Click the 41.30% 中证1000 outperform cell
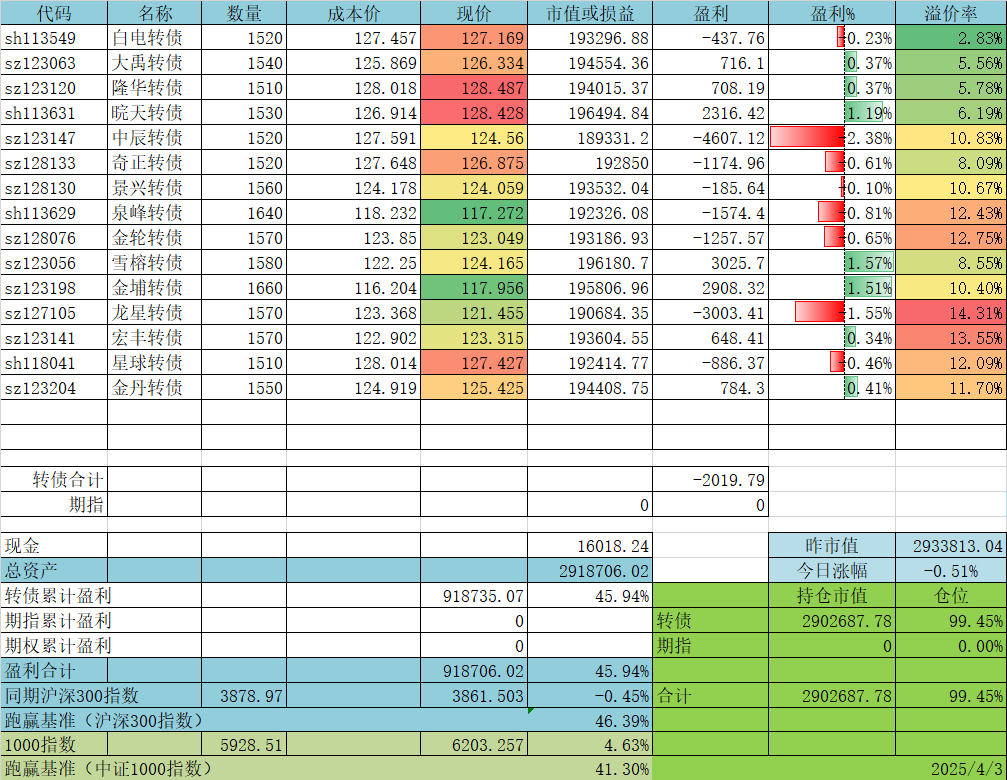 coord(590,768)
